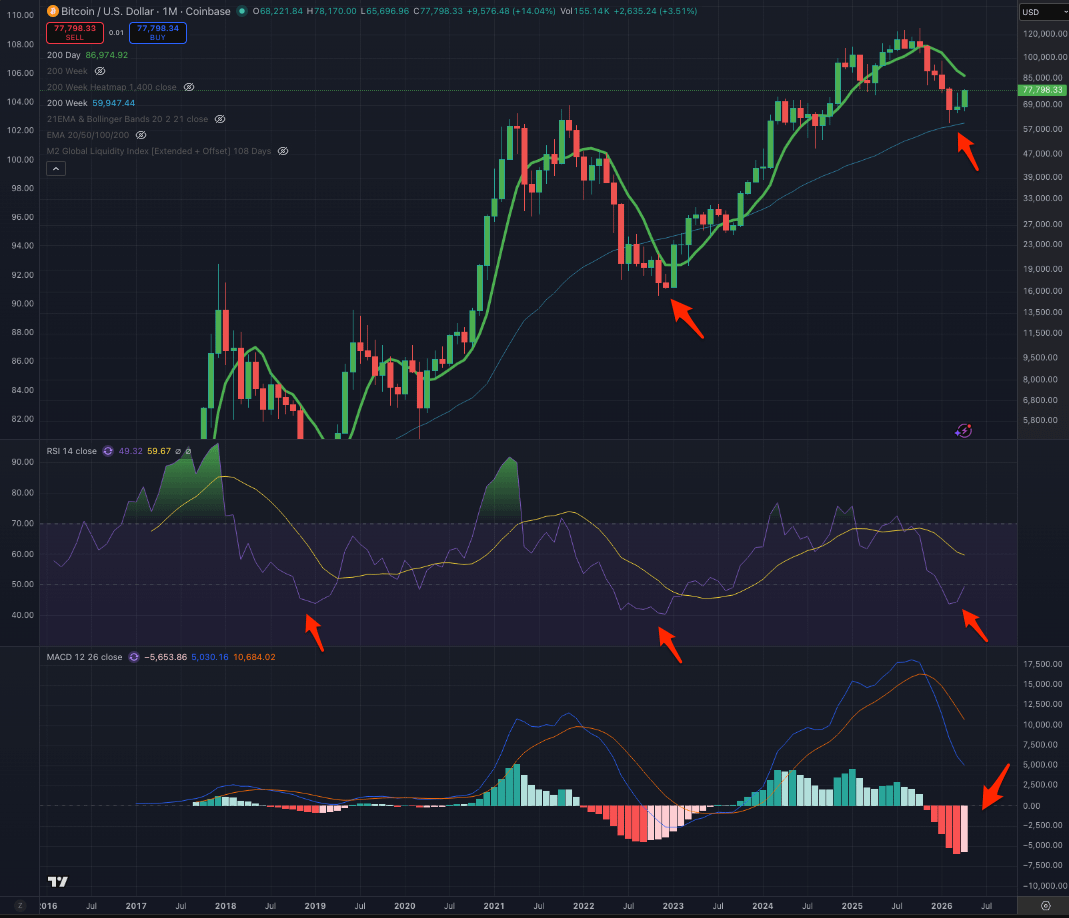Click the 2021 label on time axis
The image size is (1069, 918).
click(x=494, y=906)
